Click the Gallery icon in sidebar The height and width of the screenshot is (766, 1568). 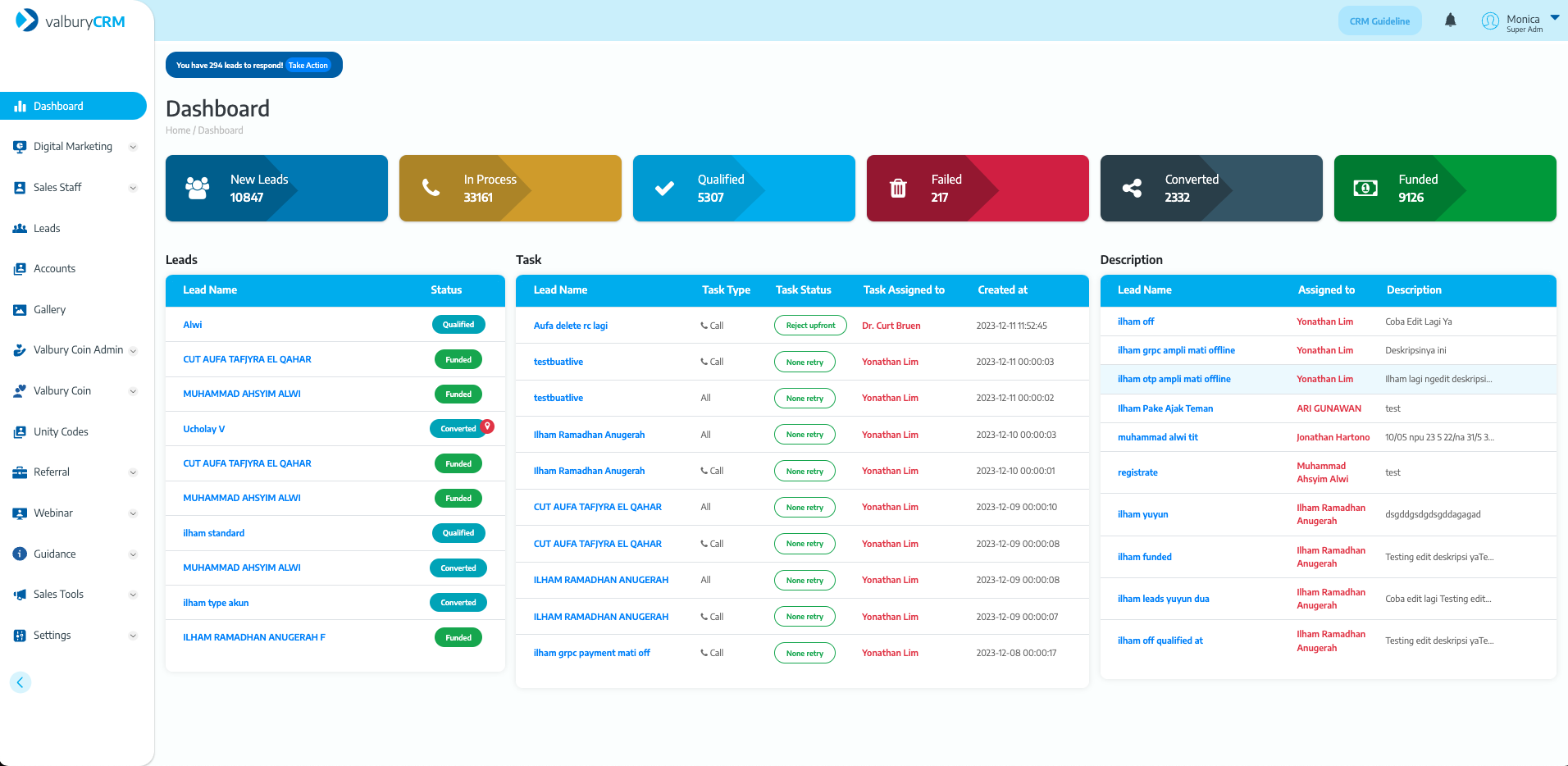[x=20, y=310]
